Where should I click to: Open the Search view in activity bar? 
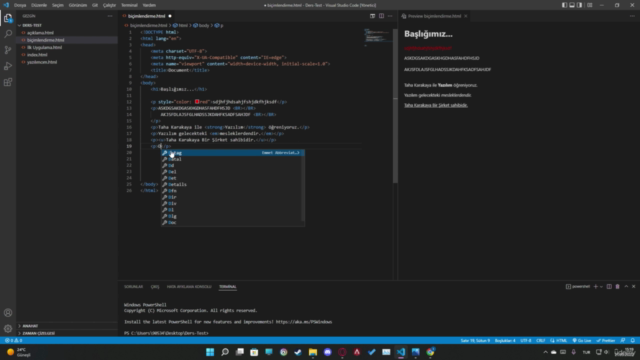click(x=8, y=34)
